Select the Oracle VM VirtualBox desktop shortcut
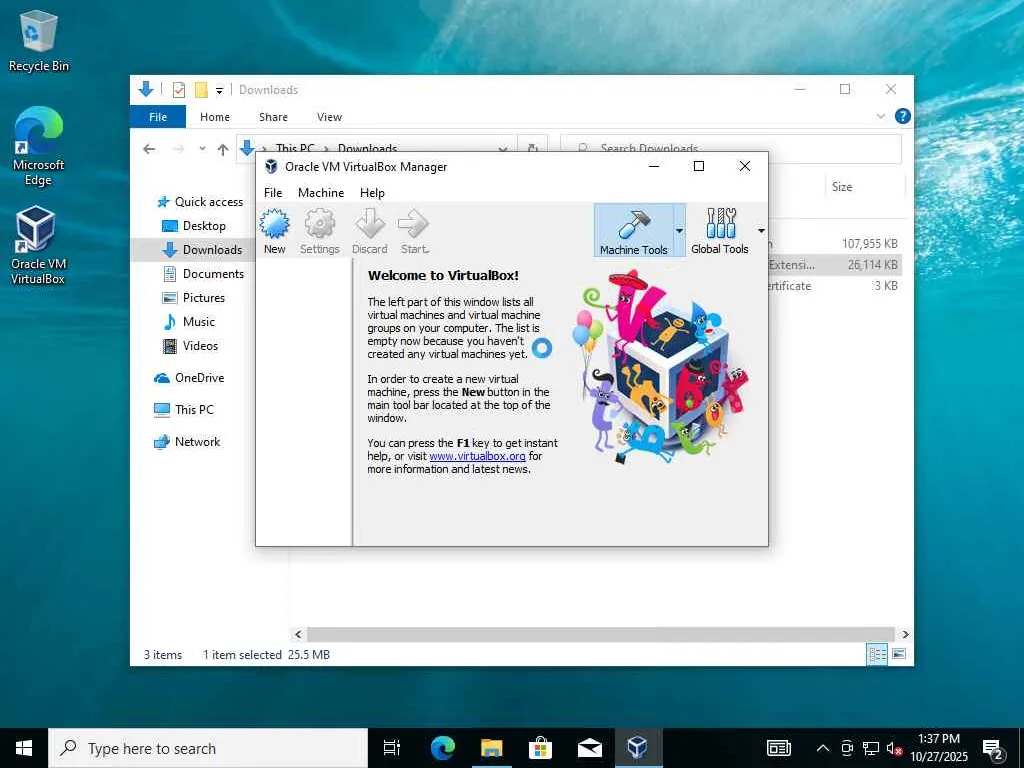The width and height of the screenshot is (1024, 768). (x=37, y=246)
